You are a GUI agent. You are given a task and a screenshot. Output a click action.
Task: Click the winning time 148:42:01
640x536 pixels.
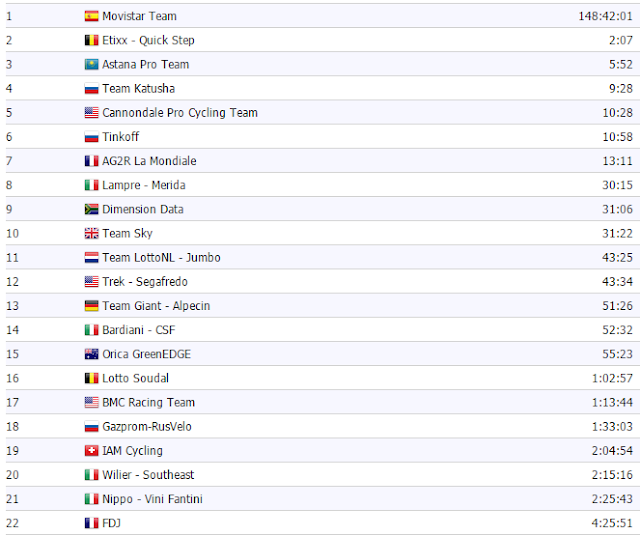point(605,16)
